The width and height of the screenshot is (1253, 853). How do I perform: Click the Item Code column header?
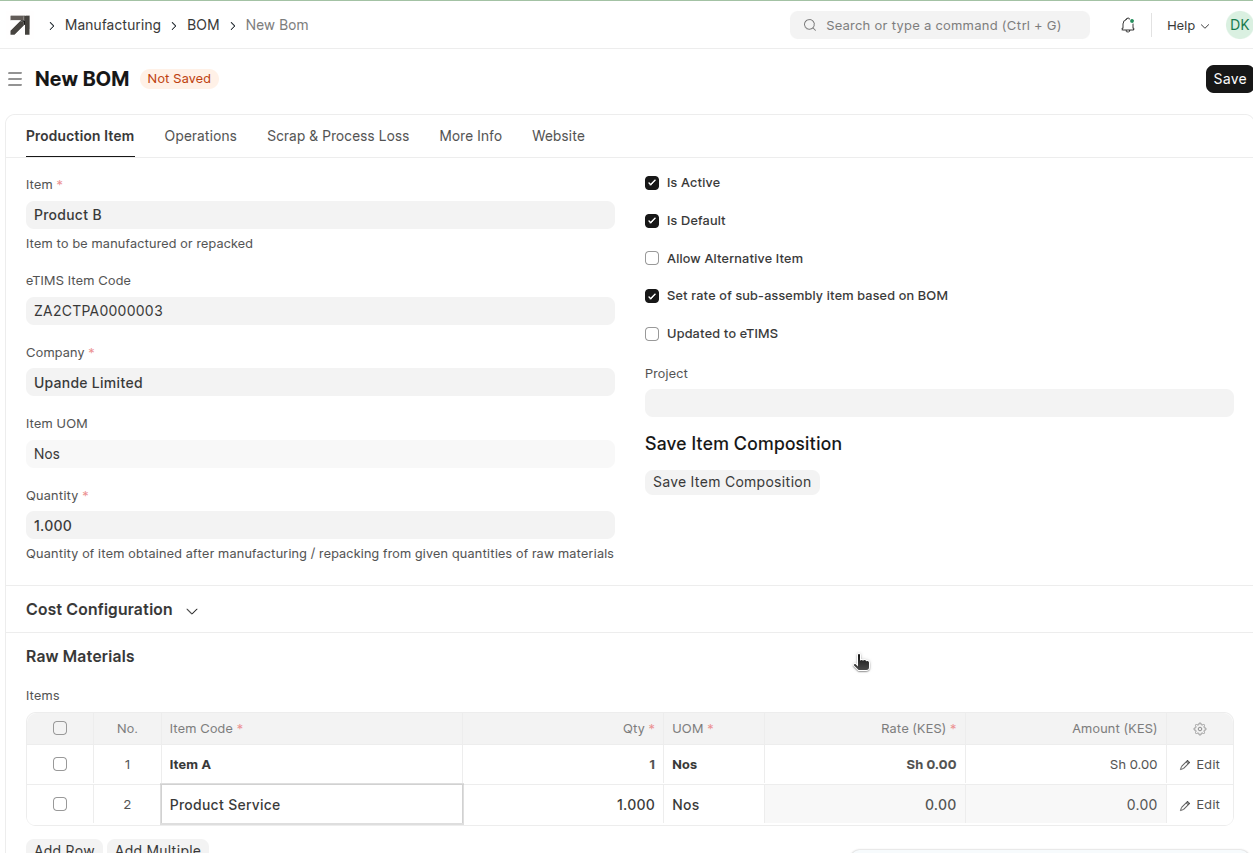click(312, 729)
